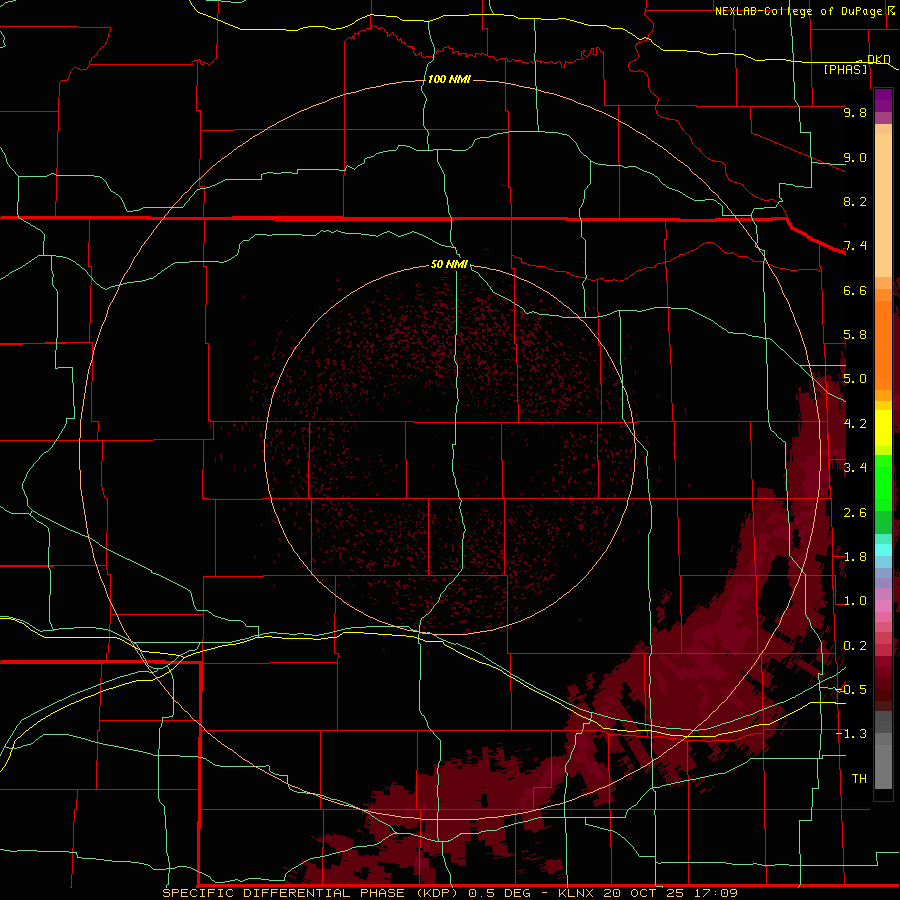Click the 50 NMI range ring label

[x=449, y=264]
